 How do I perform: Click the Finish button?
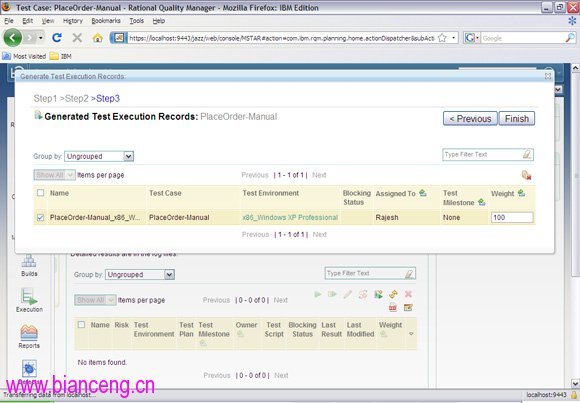(516, 118)
